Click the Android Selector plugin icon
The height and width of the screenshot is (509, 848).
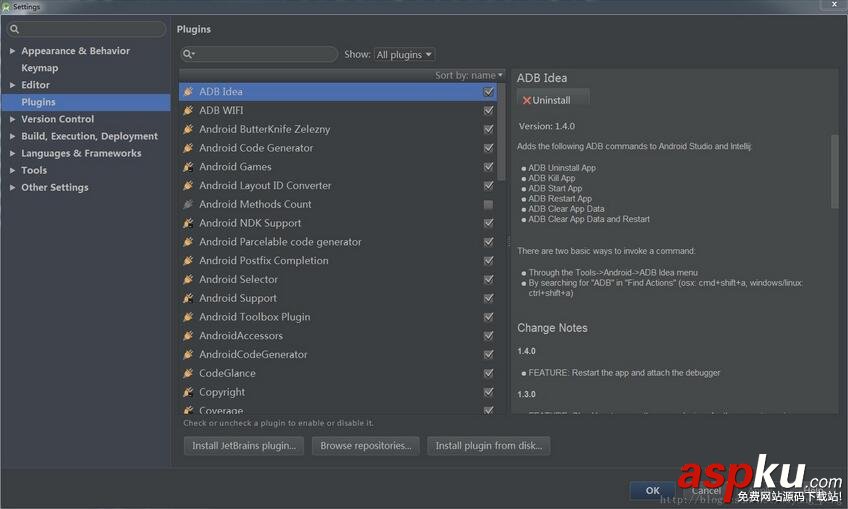188,279
